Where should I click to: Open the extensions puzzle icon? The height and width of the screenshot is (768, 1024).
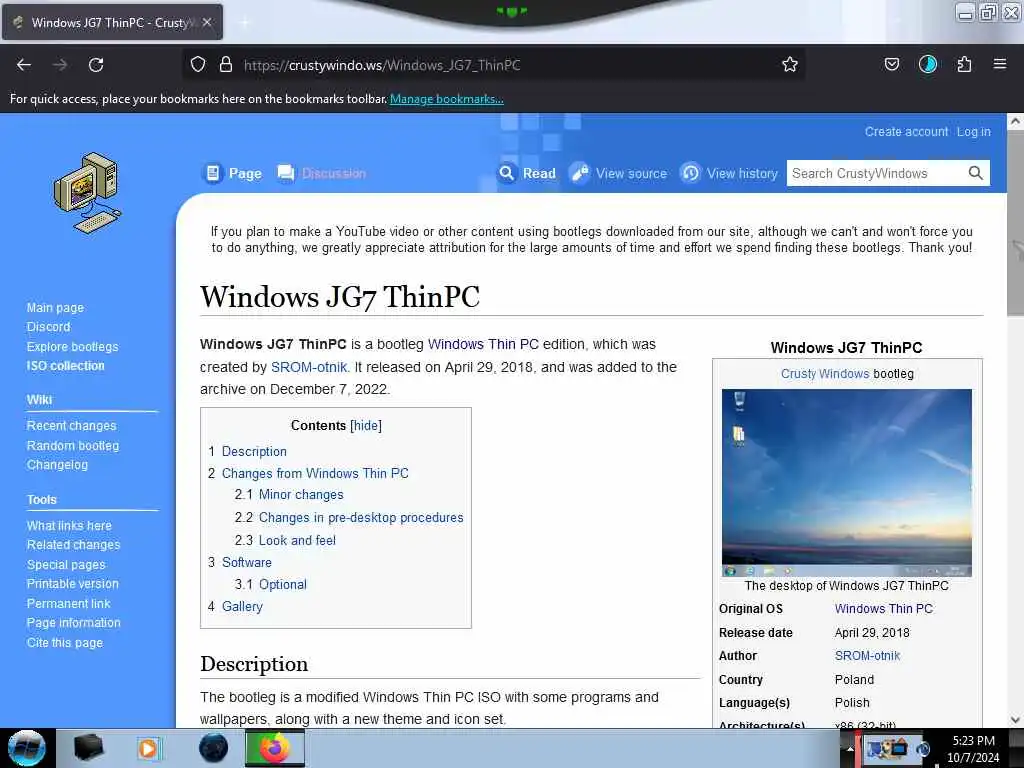[x=964, y=65]
